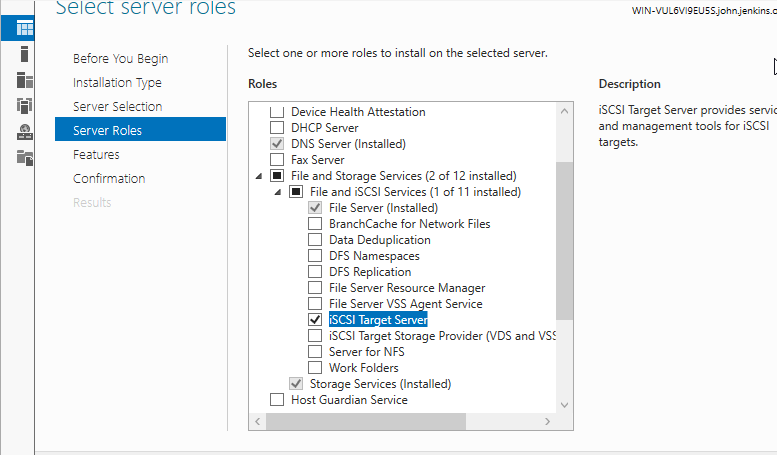
Task: Open the Installation Type step
Action: tap(117, 83)
